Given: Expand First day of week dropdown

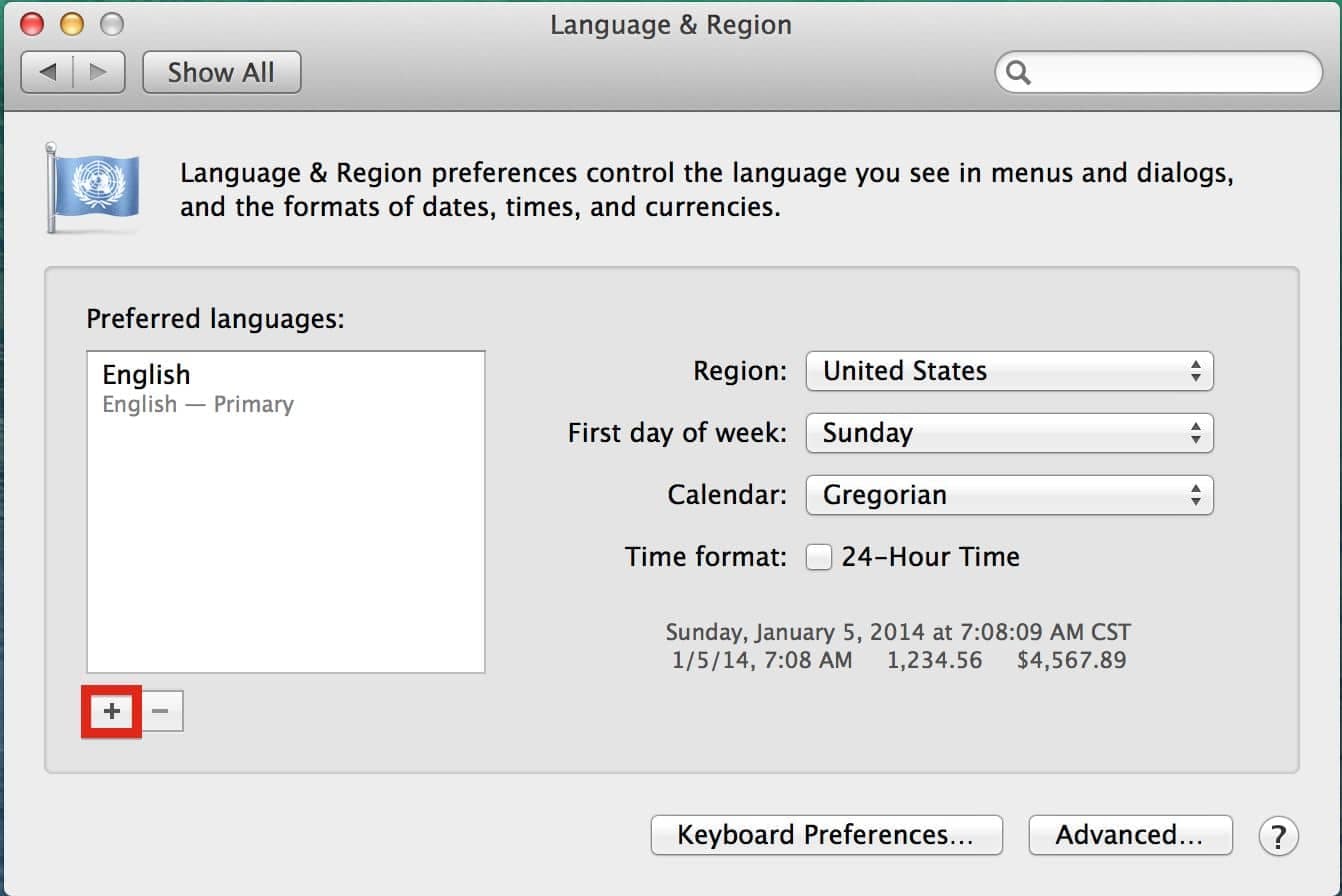Looking at the screenshot, I should [x=1008, y=433].
